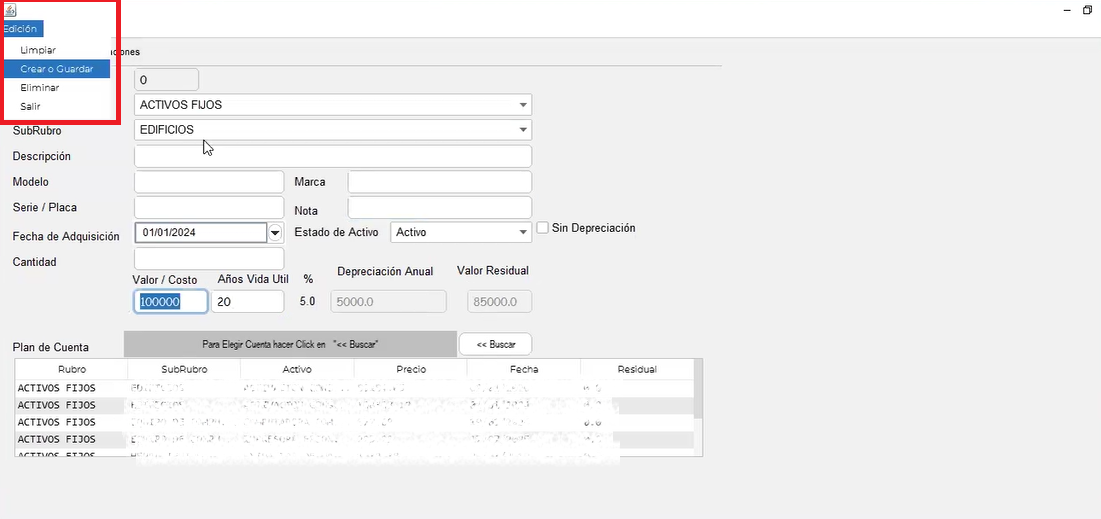This screenshot has width=1101, height=519.
Task: Open the acquisition date picker arrow
Action: pyautogui.click(x=275, y=232)
